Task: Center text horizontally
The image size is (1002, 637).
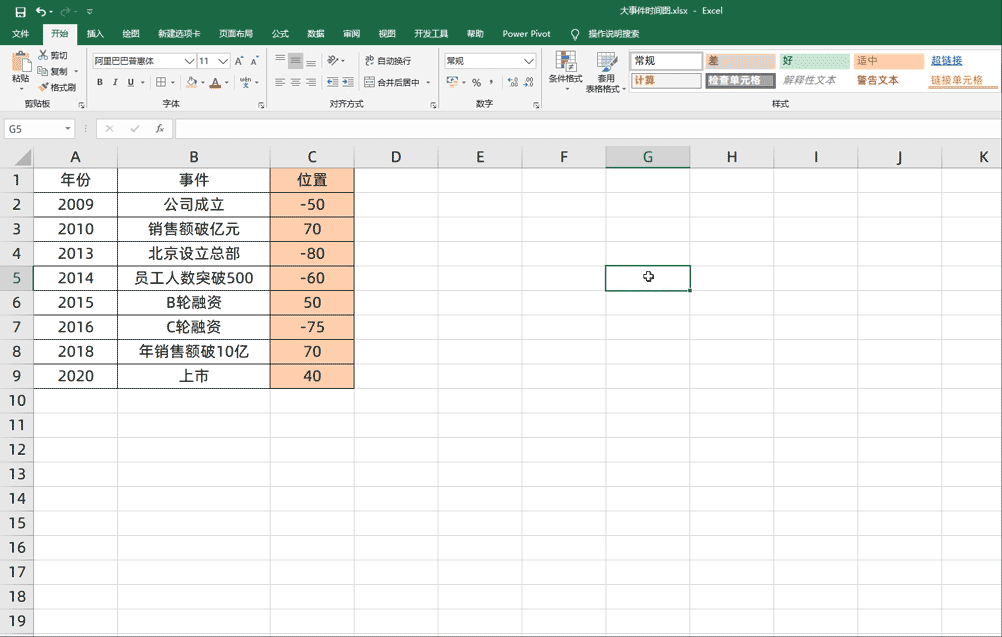Action: click(x=295, y=82)
